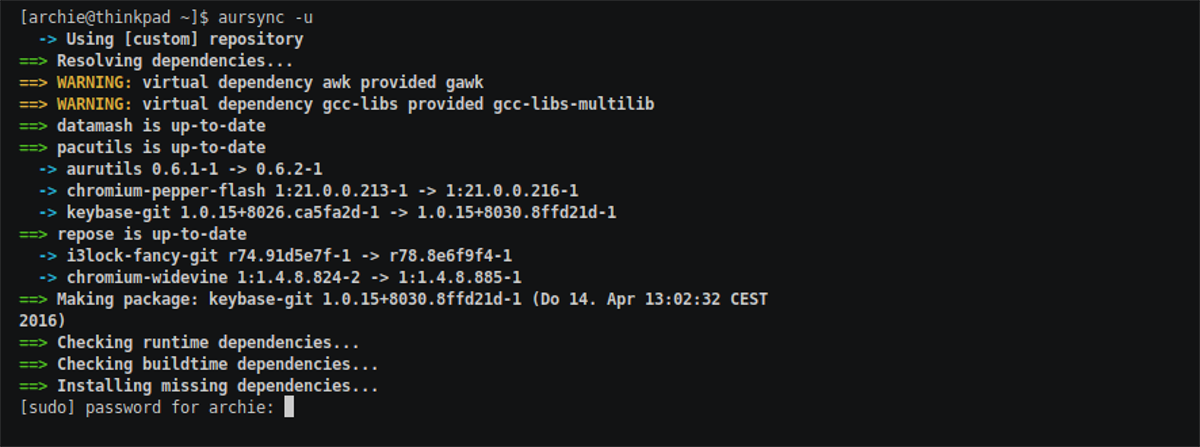Click the green arrow before 'Resolving dependencies'
The width and height of the screenshot is (1200, 447).
point(33,61)
